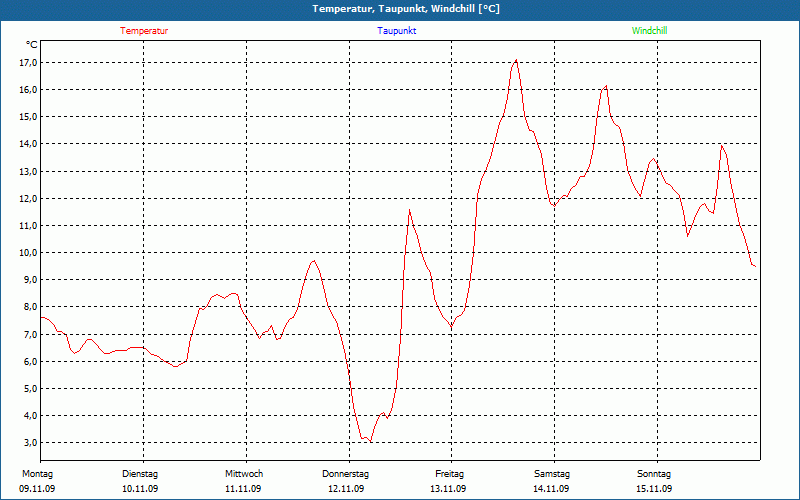The width and height of the screenshot is (800, 500).
Task: Select the 13,0 y-axis value
Action: [28, 171]
